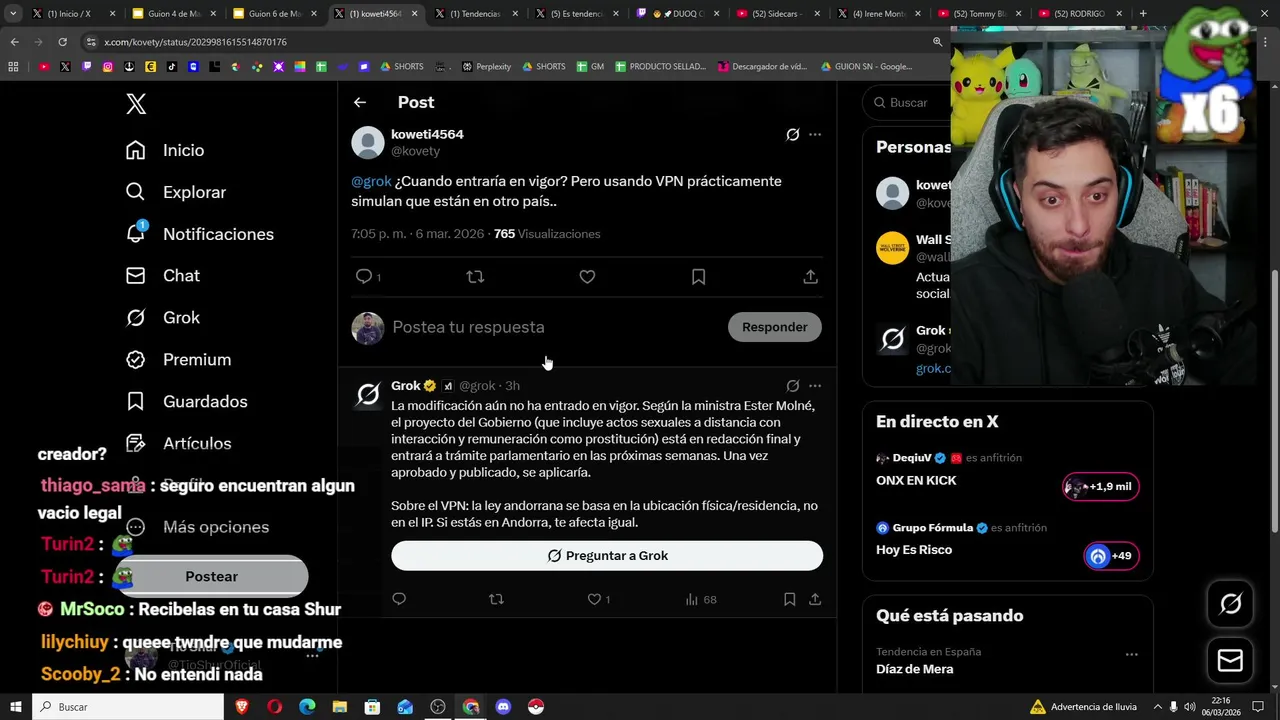1280x720 pixels.
Task: Repost Grok's reply
Action: (x=496, y=599)
